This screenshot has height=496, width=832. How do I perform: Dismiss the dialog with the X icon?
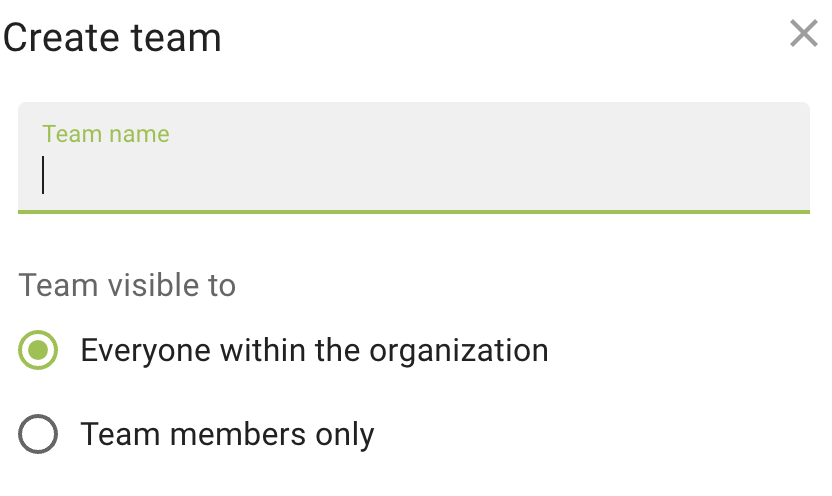click(x=804, y=34)
